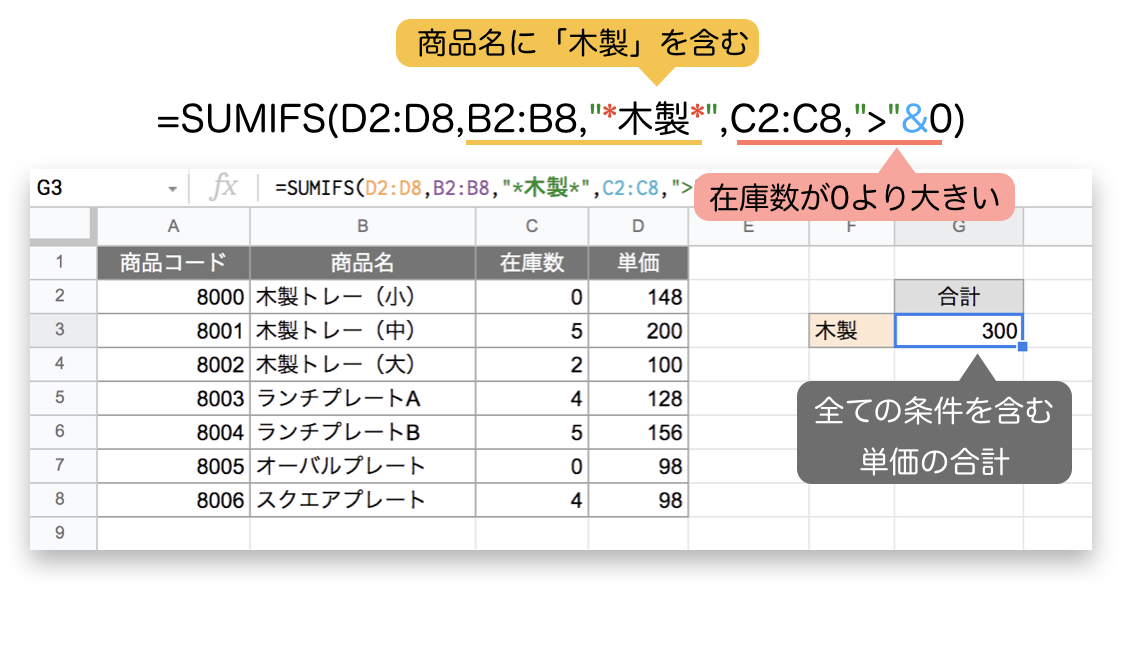Select row 2 header
The height and width of the screenshot is (648, 1146).
pyautogui.click(x=60, y=296)
